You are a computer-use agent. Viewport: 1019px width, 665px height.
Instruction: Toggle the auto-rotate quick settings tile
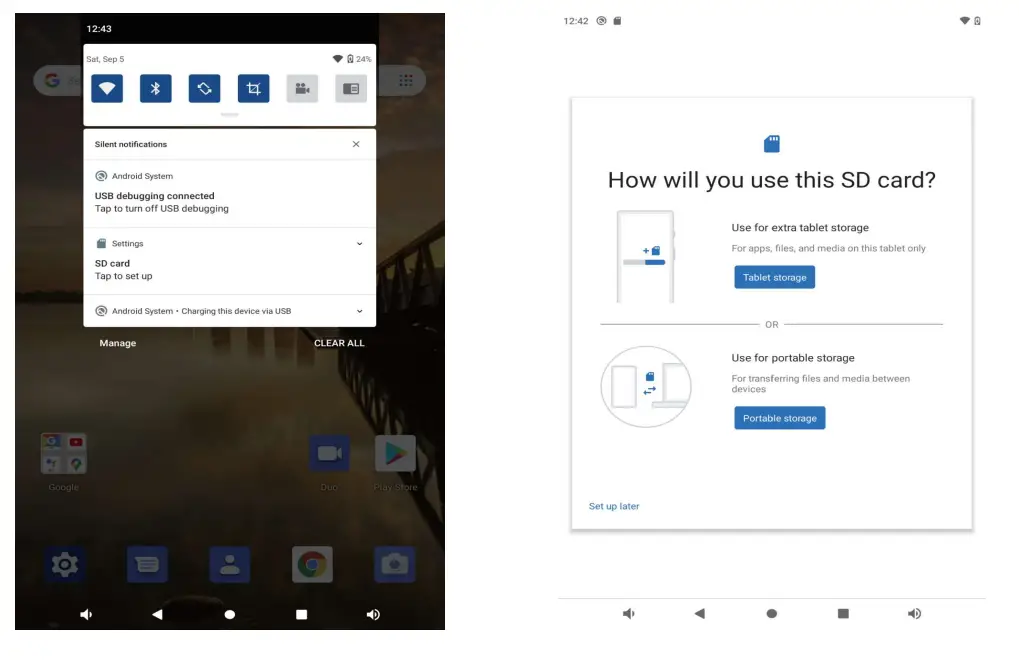205,88
